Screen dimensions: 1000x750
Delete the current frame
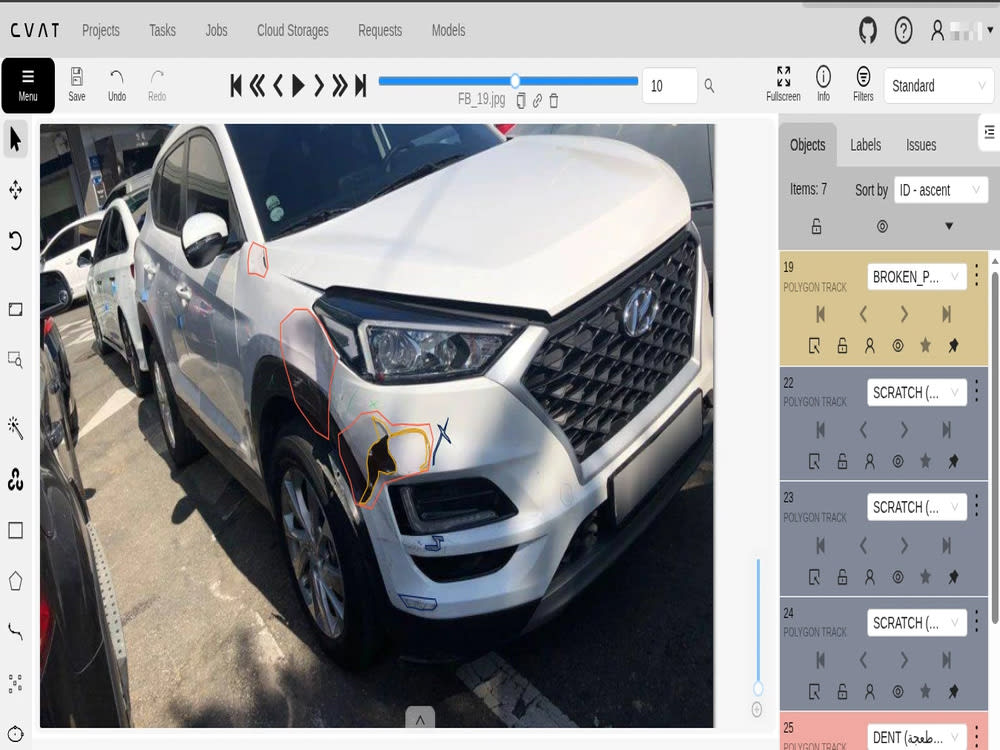coord(554,101)
